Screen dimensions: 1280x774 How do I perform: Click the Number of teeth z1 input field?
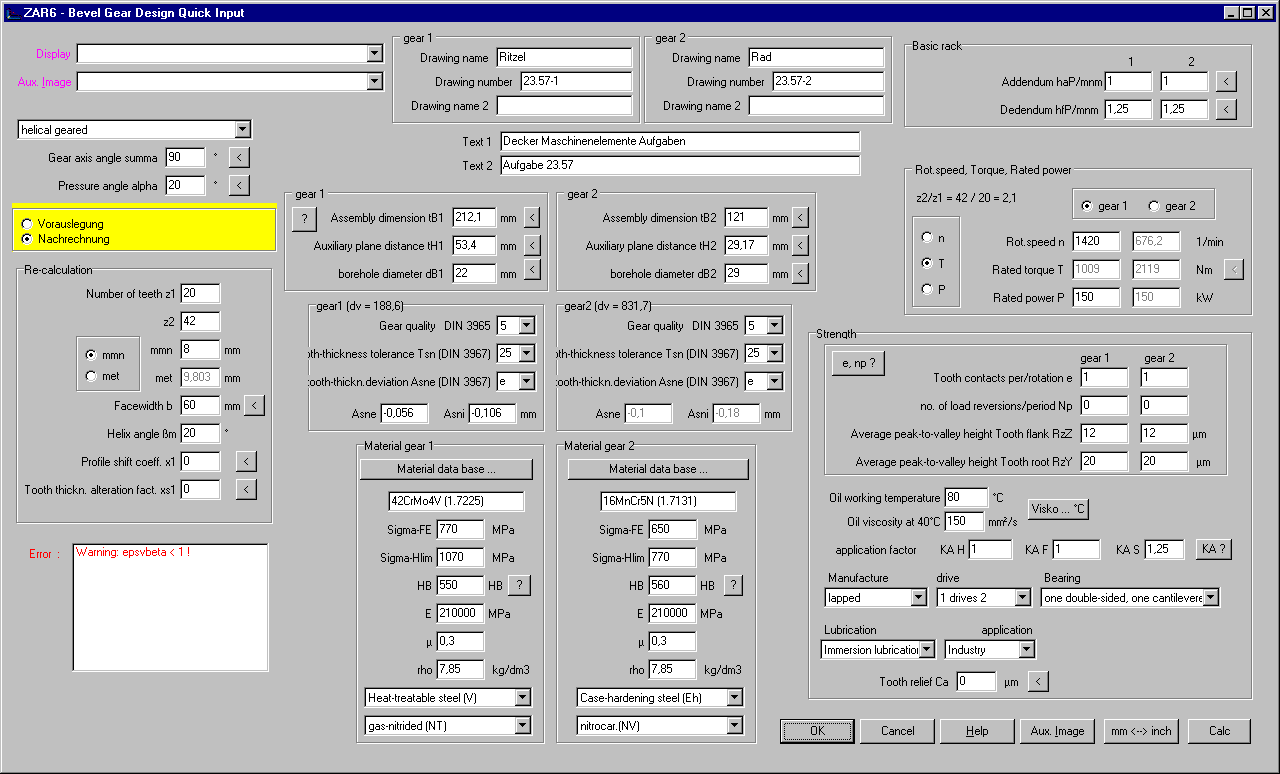point(200,293)
